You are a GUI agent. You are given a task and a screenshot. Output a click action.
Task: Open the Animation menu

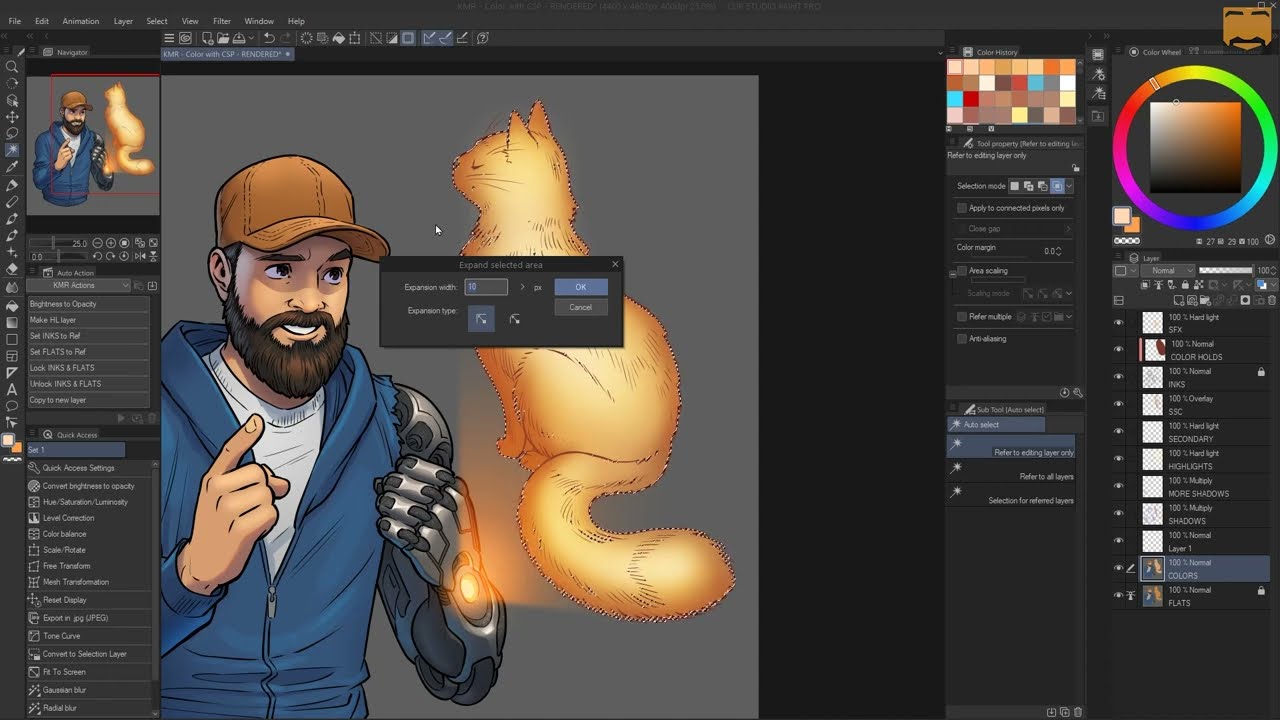pos(81,21)
